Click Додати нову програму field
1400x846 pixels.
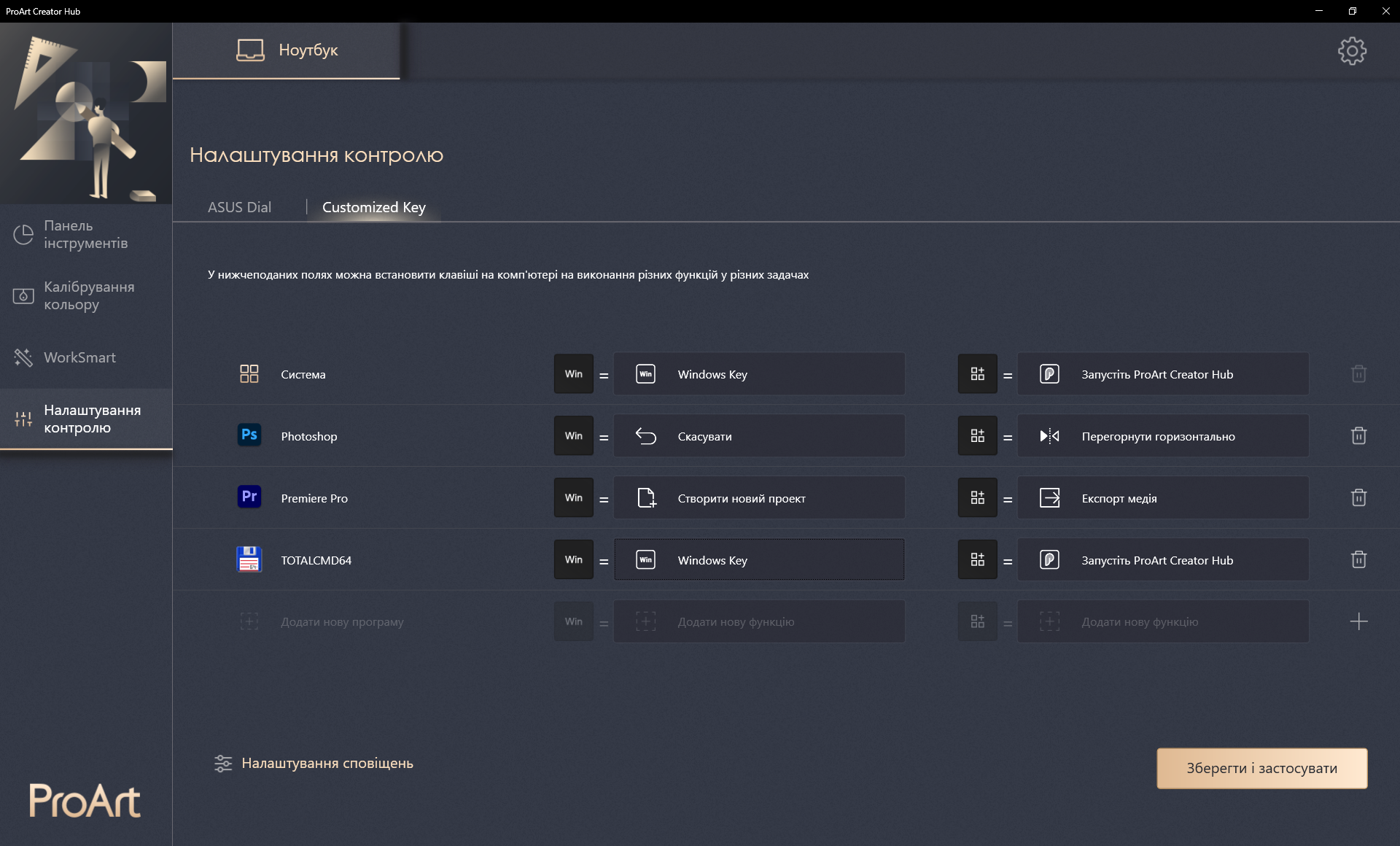coord(342,622)
